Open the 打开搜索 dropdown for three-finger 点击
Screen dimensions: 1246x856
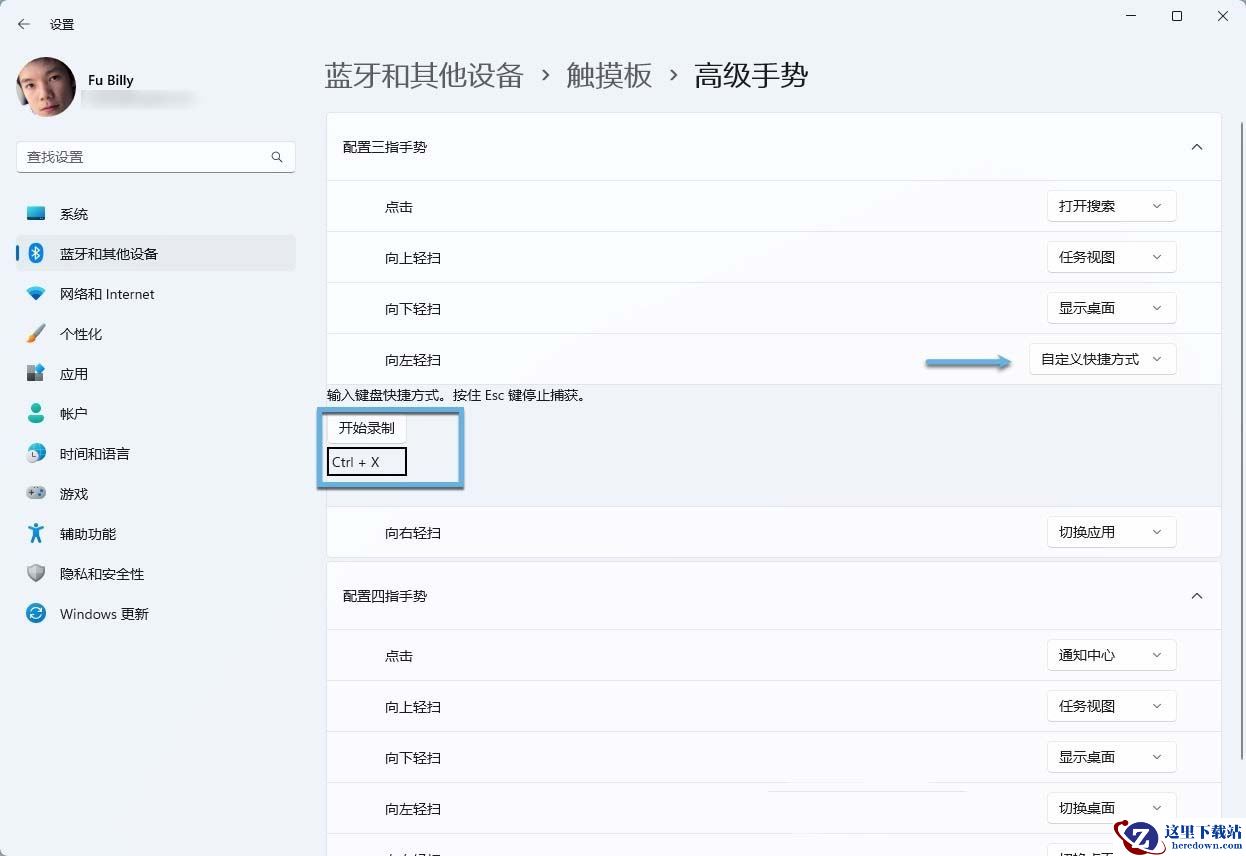click(x=1111, y=206)
